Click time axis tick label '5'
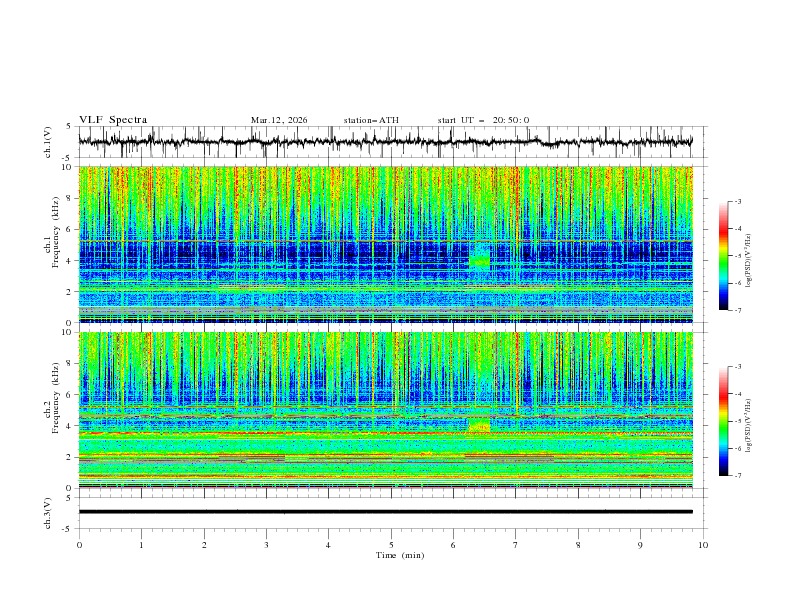Image resolution: width=792 pixels, height=612 pixels. click(391, 545)
